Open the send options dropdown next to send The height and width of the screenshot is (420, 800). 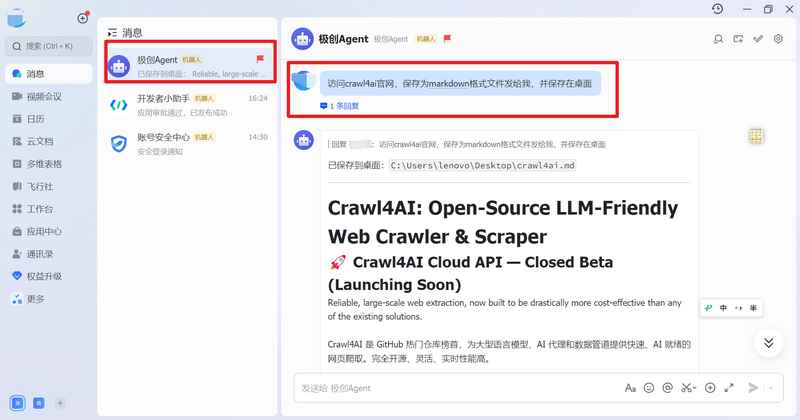770,388
